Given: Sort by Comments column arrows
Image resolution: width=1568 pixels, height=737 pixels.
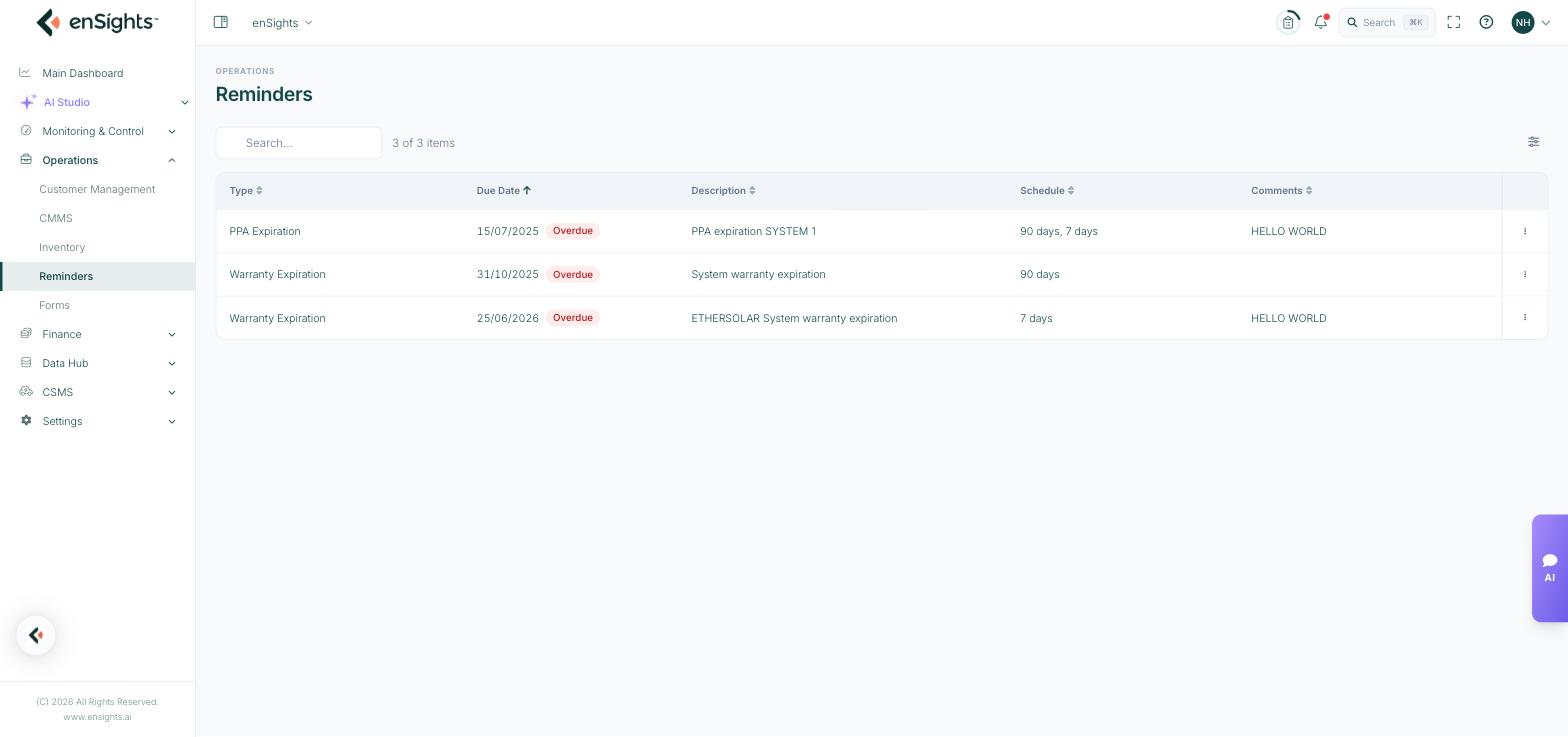Looking at the screenshot, I should point(1309,191).
